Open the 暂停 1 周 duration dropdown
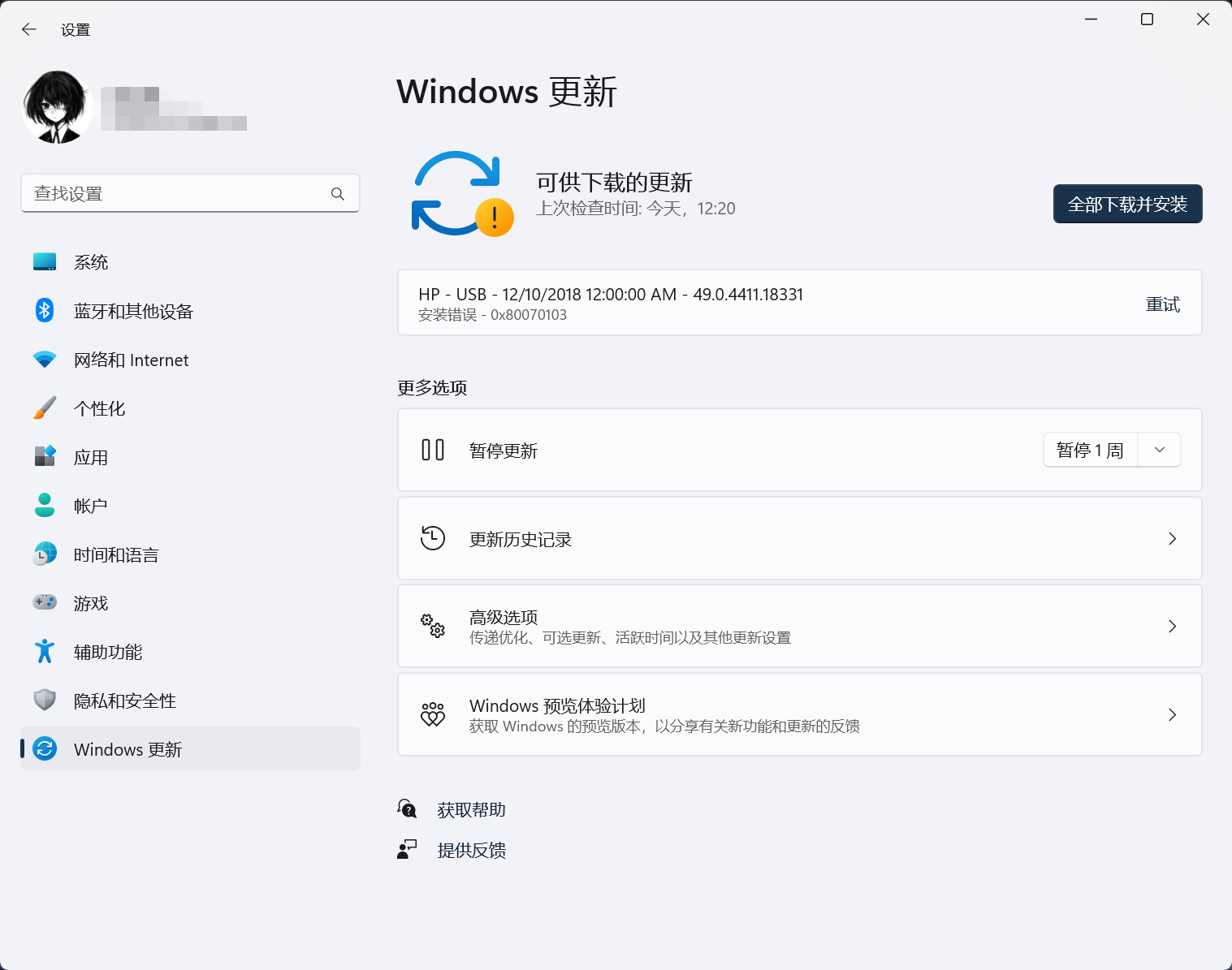Screen dimensions: 1232x970 pos(1159,449)
